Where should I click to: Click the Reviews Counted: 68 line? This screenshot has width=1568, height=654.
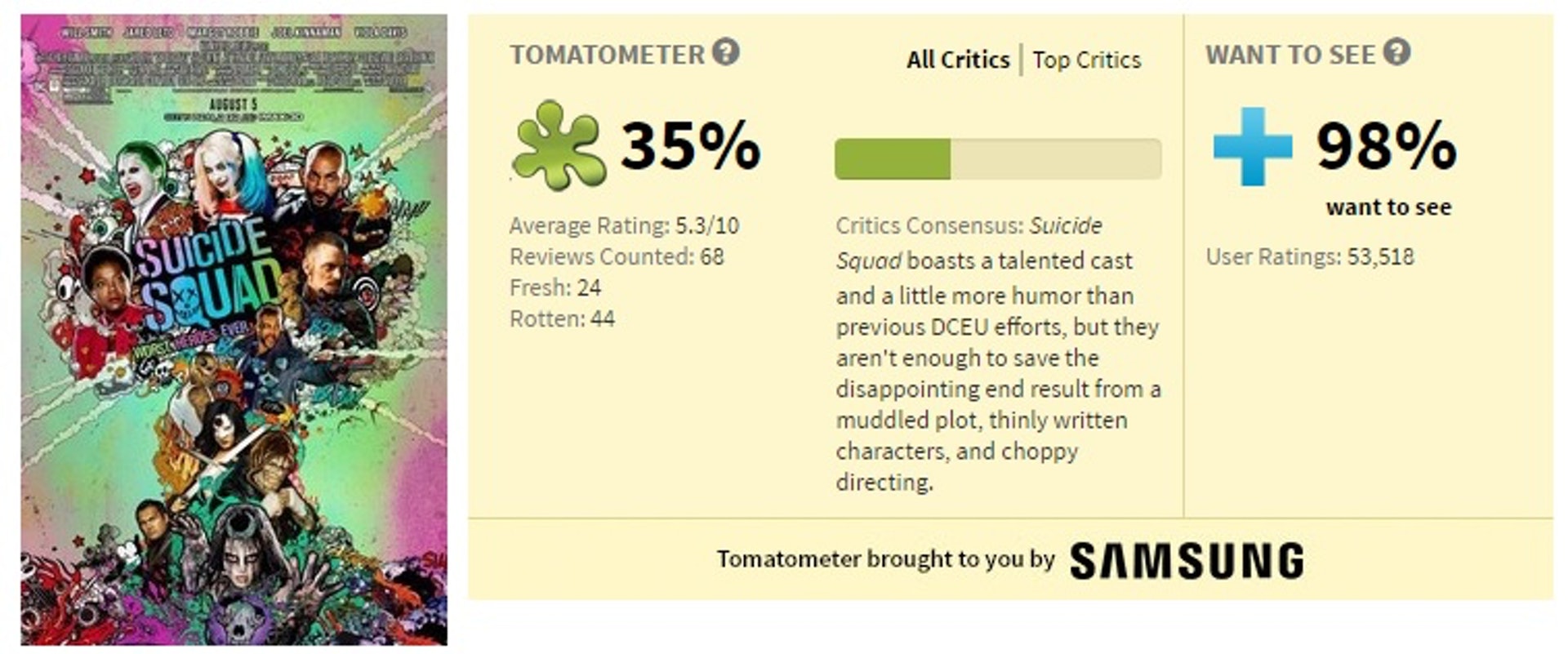pyautogui.click(x=617, y=256)
